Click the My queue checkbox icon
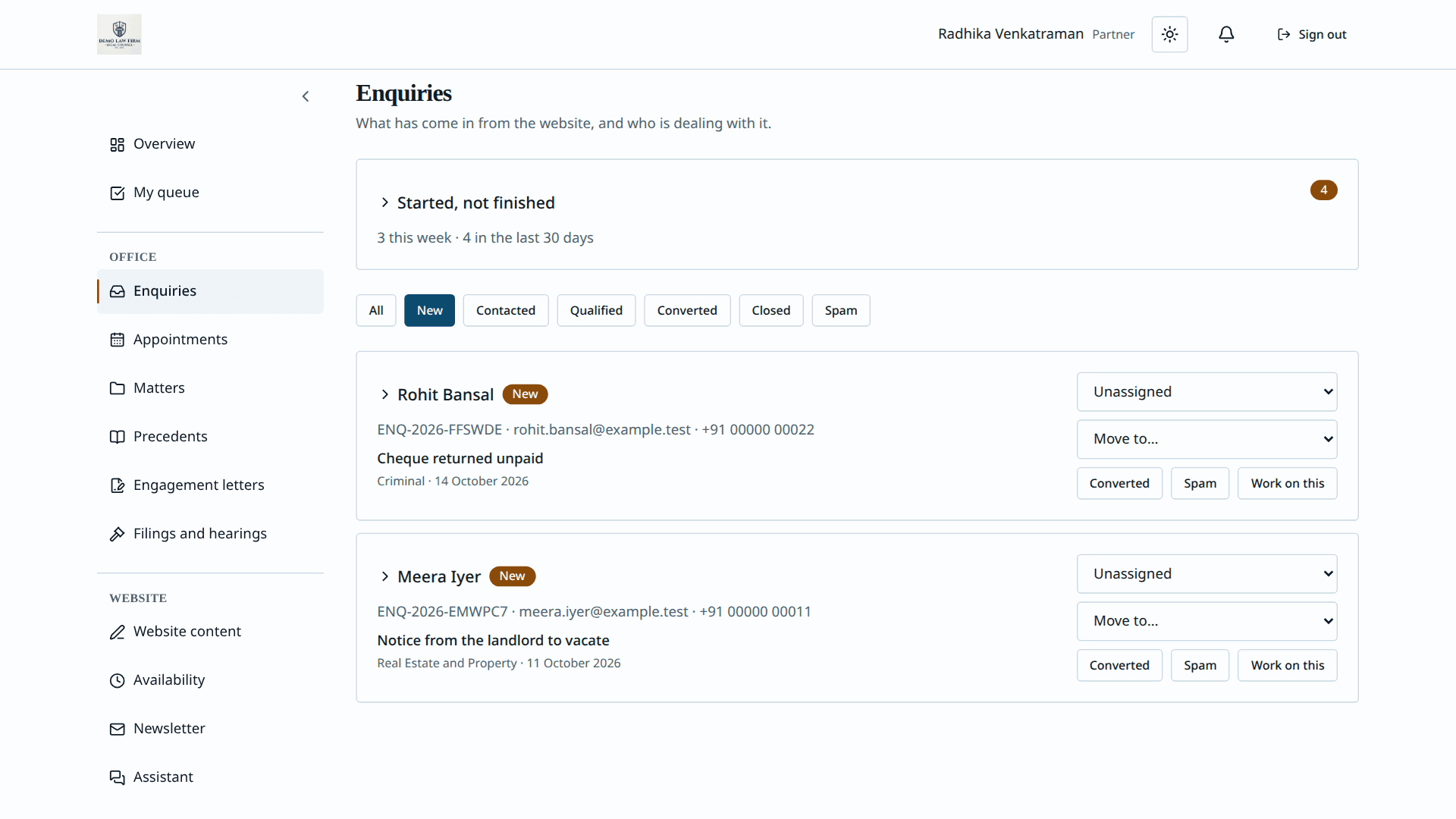Screen dimensions: 1456x819 (117, 193)
